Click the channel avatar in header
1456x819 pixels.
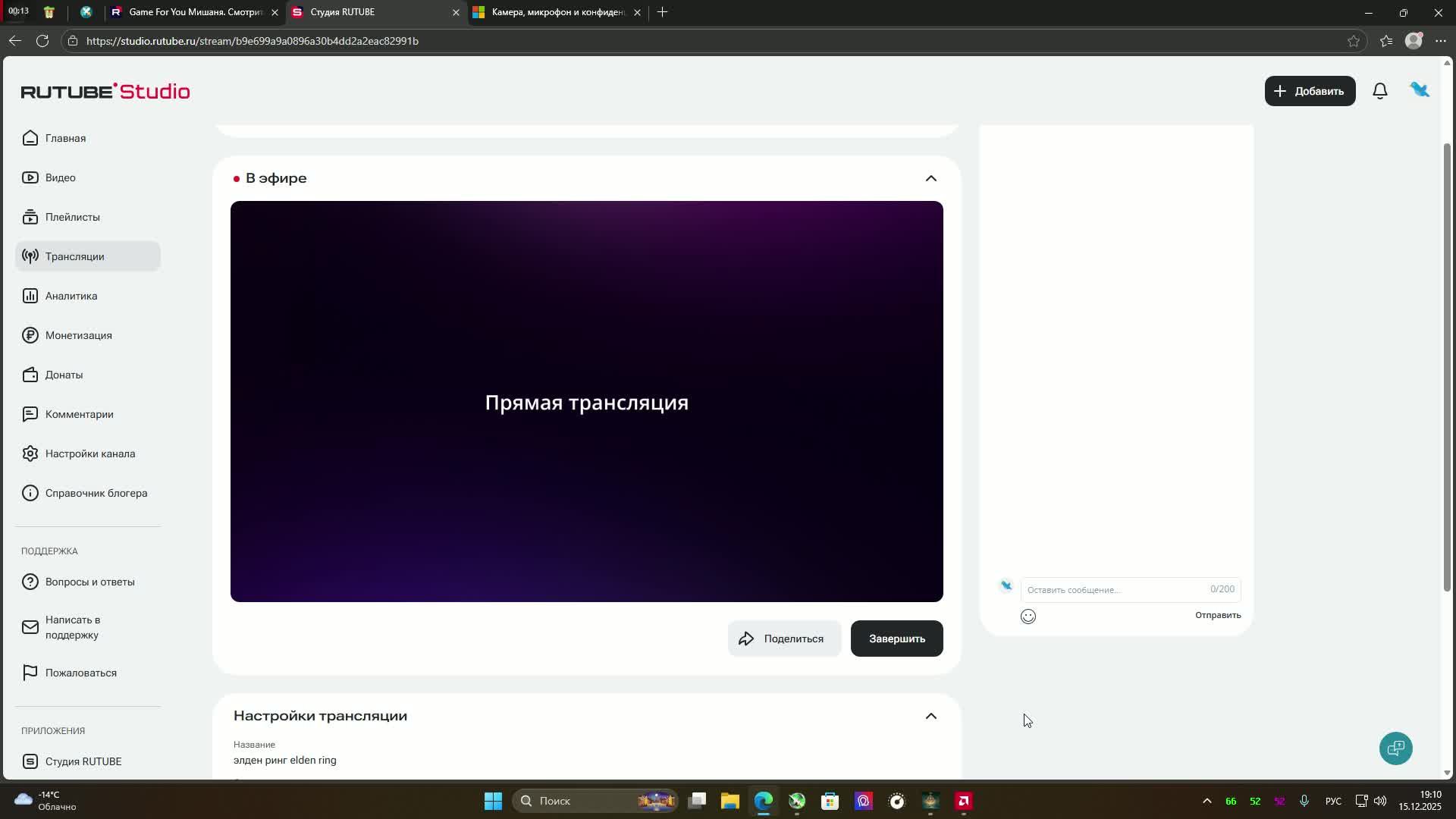click(x=1420, y=90)
